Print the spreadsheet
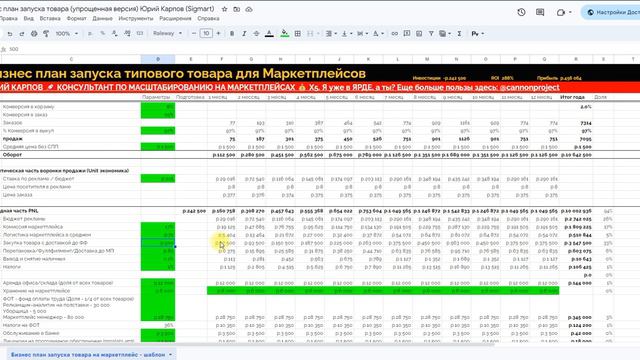640x360 pixels. pos(34,33)
